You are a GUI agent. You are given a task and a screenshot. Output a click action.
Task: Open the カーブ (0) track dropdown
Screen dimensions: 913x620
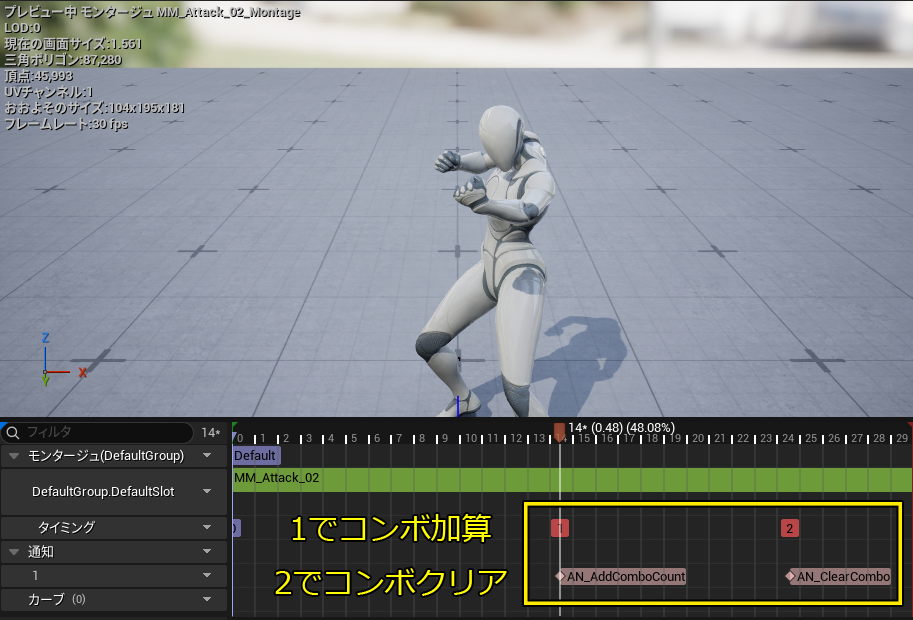(207, 599)
